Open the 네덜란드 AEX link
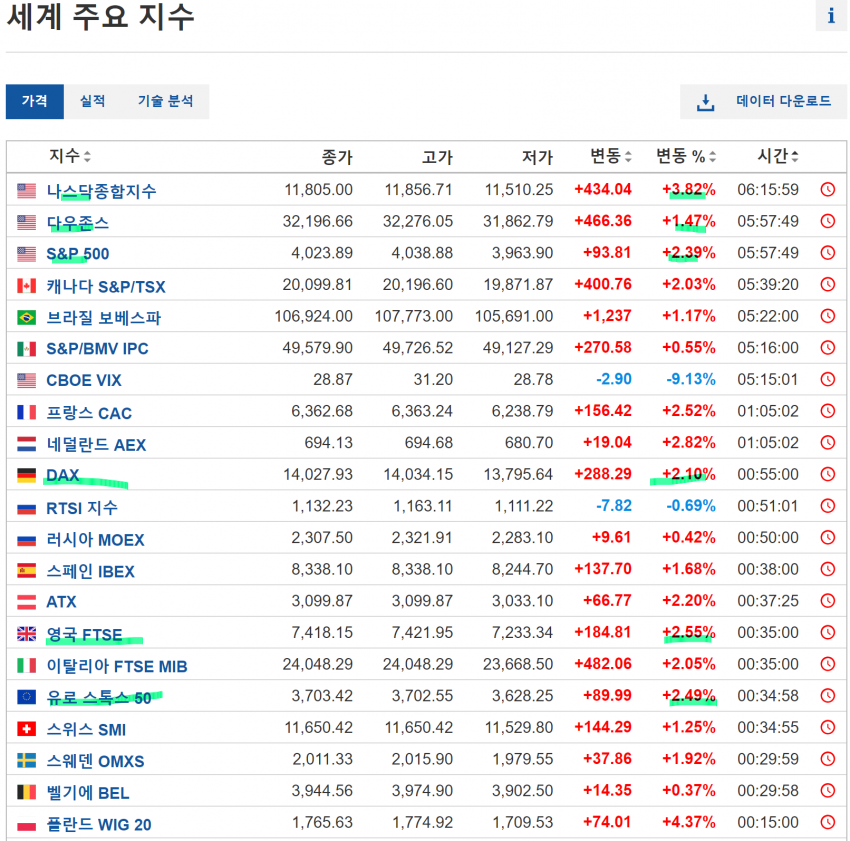The image size is (850, 841). tap(96, 445)
